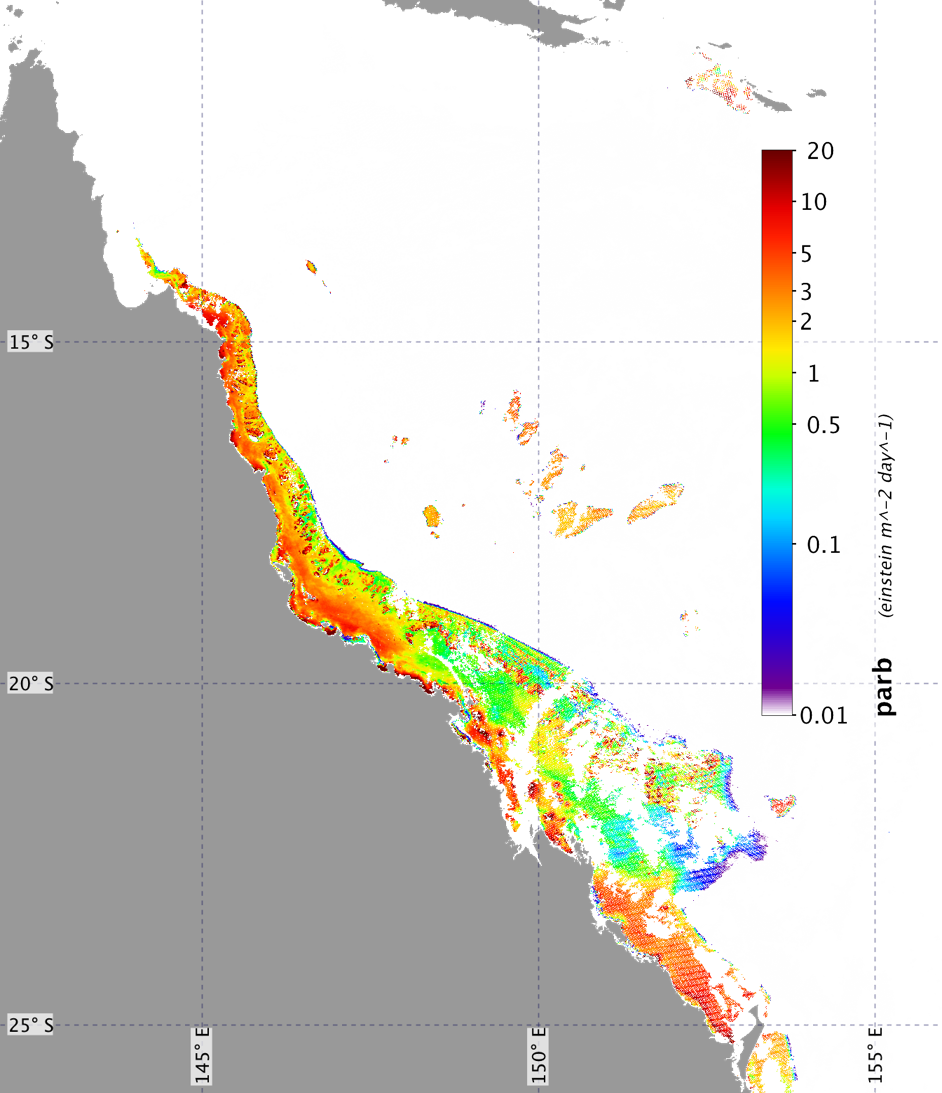Click the colorbar value 2

tap(806, 322)
